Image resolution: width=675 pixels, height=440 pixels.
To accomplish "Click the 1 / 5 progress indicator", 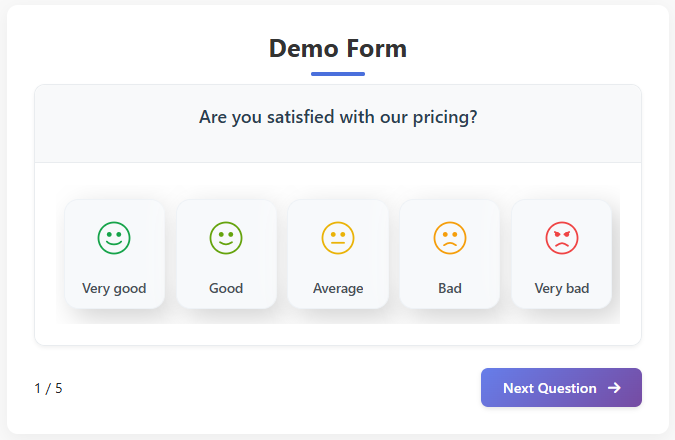I will pos(48,388).
